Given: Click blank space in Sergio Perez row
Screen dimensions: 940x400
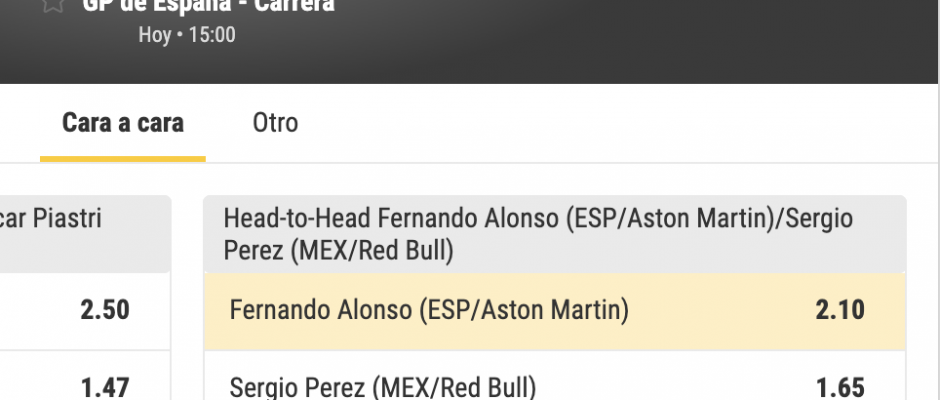Looking at the screenshot, I should [680, 387].
